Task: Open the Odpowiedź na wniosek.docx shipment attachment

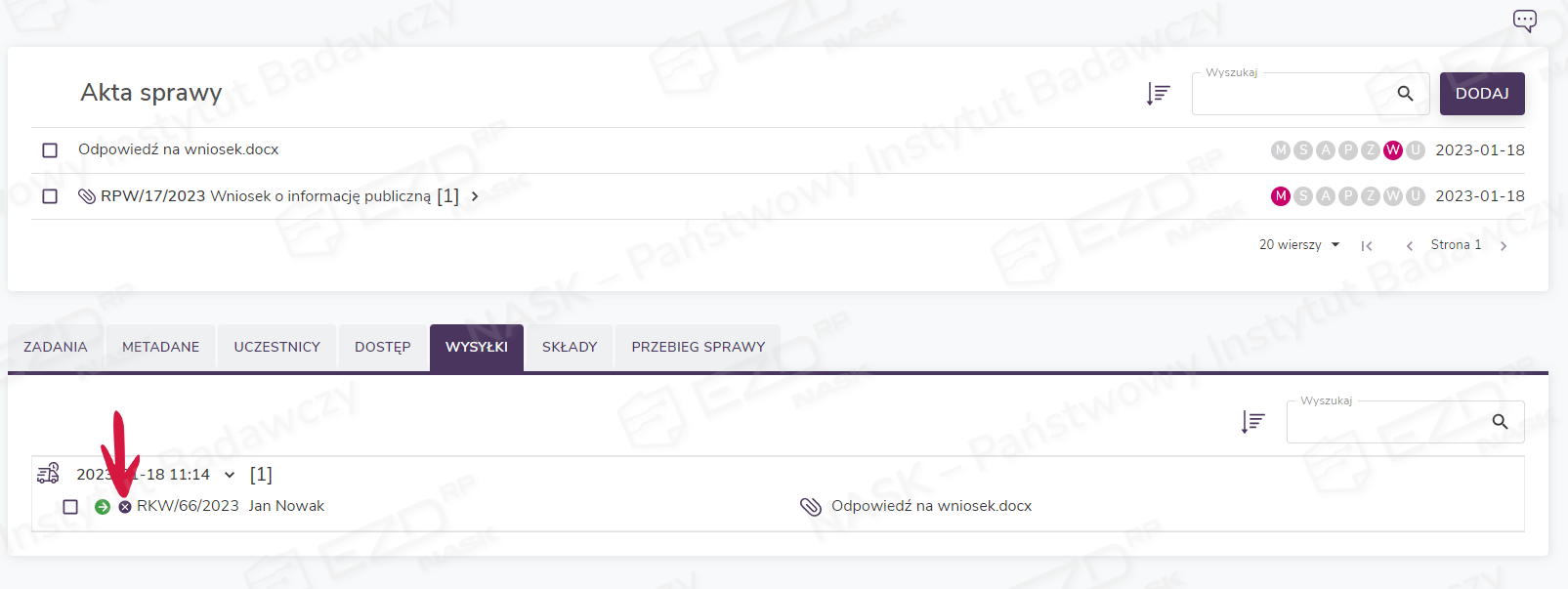Action: (931, 506)
